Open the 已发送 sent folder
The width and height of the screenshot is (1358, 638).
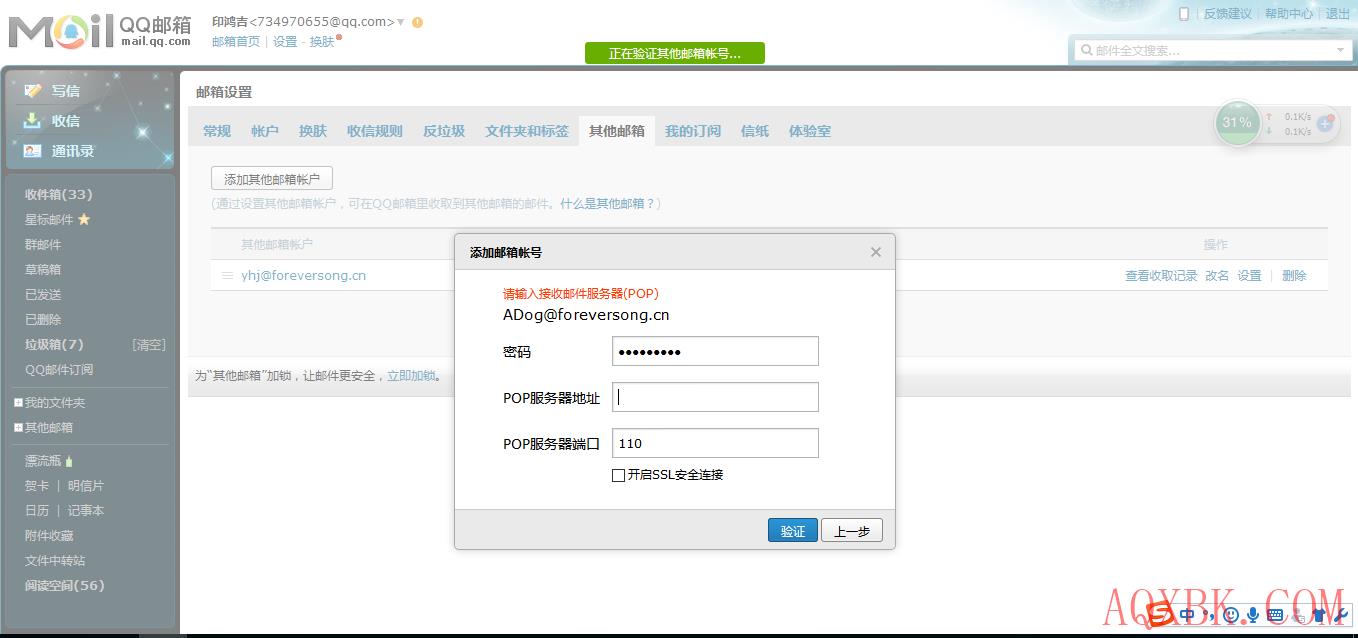[x=43, y=294]
